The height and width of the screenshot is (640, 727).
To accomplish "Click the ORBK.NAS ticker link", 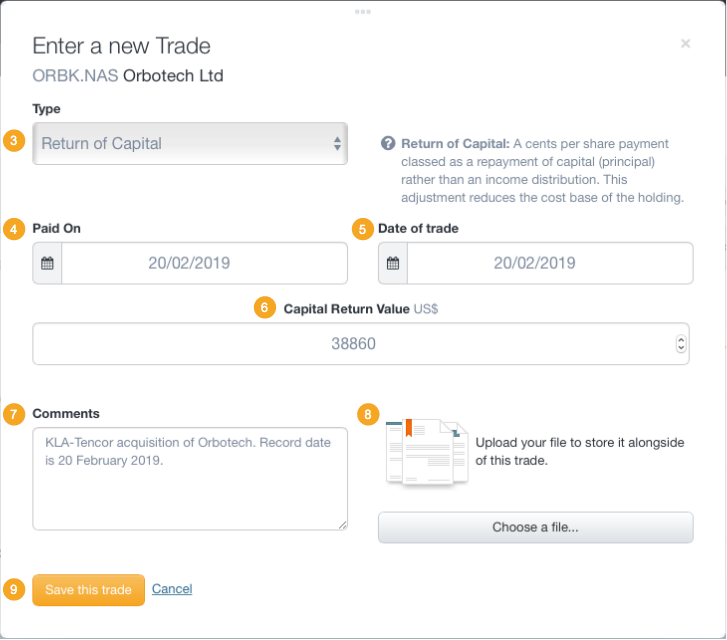I will click(x=75, y=76).
